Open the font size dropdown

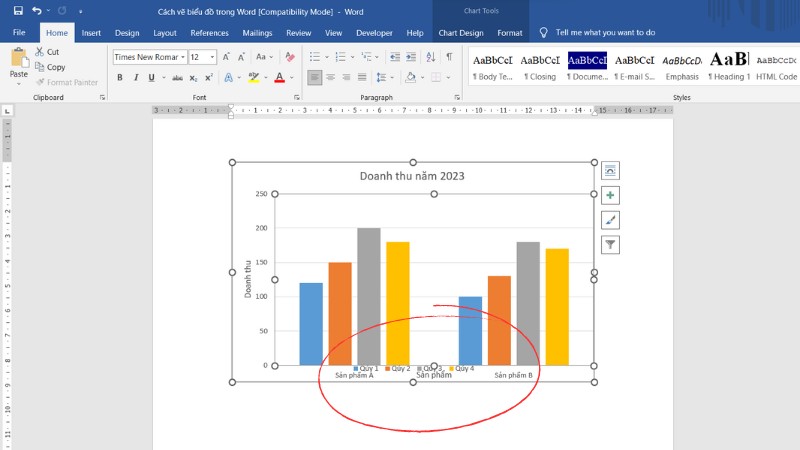pyautogui.click(x=212, y=57)
